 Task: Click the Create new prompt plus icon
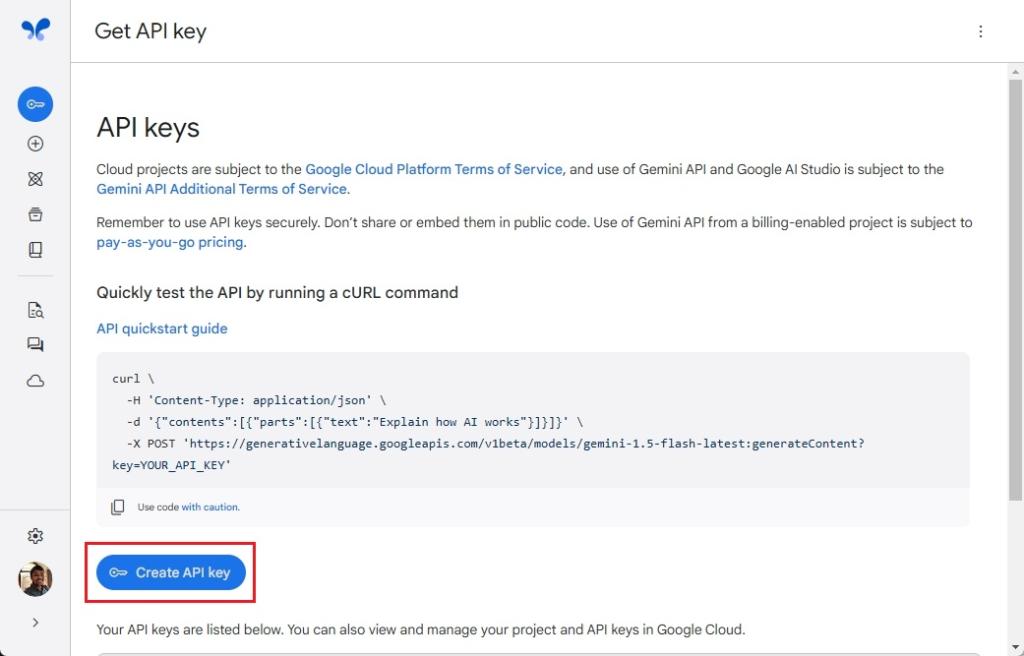click(35, 144)
